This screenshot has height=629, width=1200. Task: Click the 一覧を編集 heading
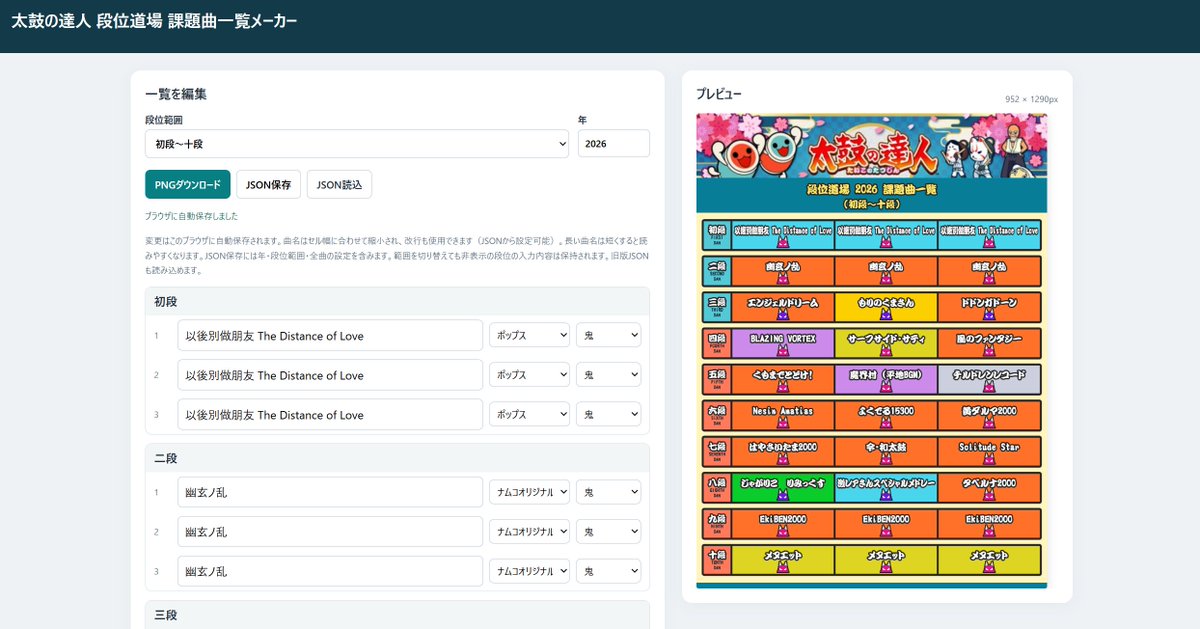(176, 94)
